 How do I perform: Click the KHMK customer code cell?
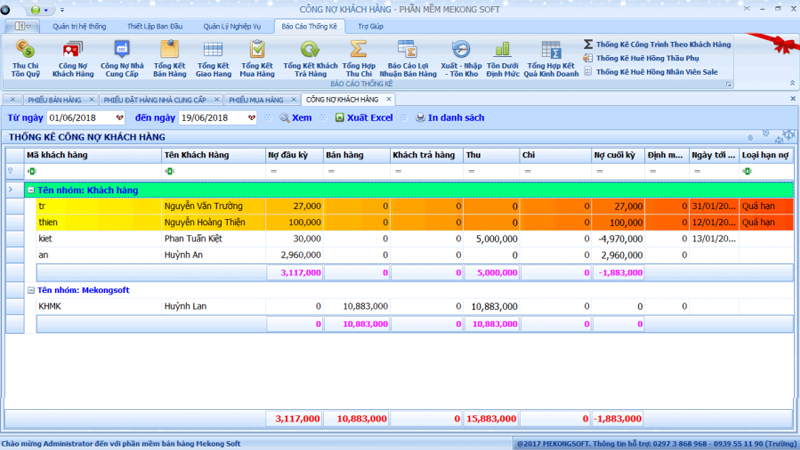(x=99, y=307)
